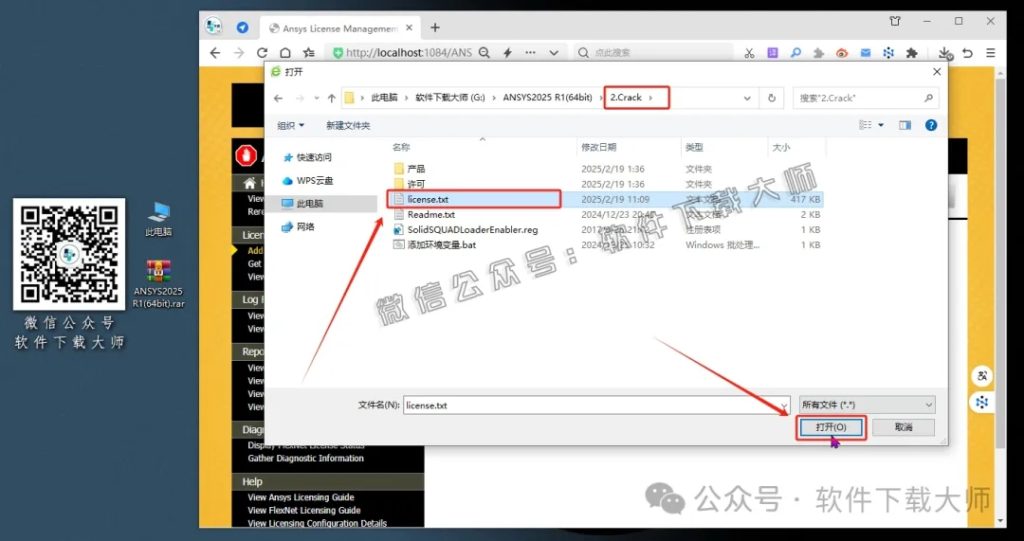
Task: Click the 打开(O) button
Action: tap(831, 427)
